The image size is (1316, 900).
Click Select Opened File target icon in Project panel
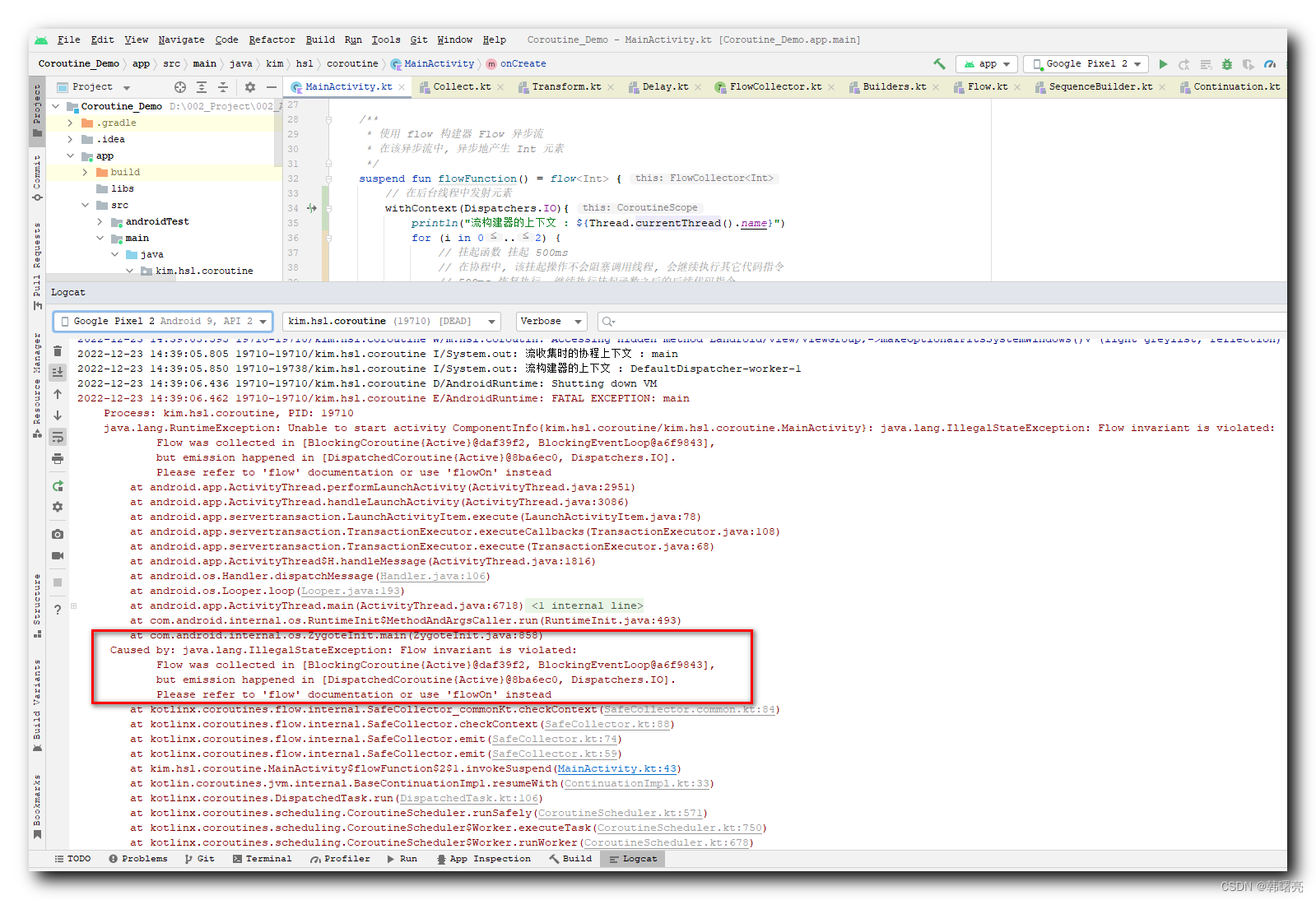[x=180, y=87]
